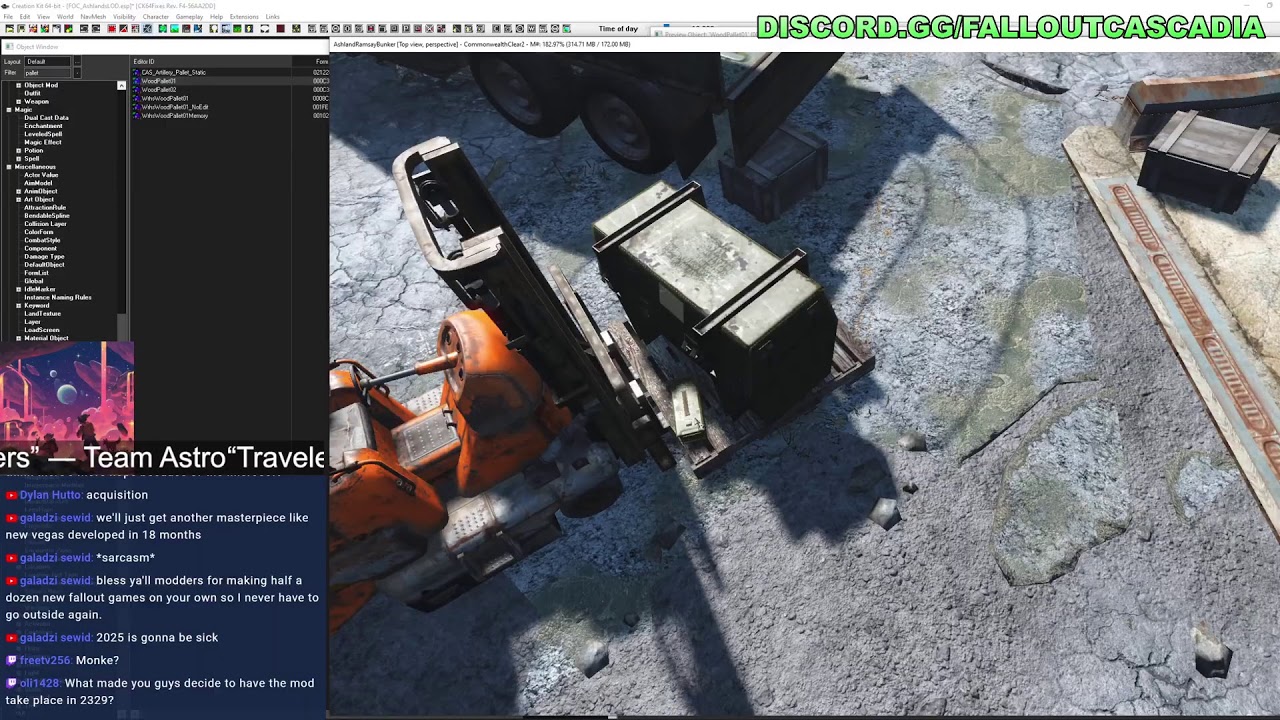Viewport: 1280px width, 720px height.
Task: Click the small button beside Filter field
Action: 77,73
